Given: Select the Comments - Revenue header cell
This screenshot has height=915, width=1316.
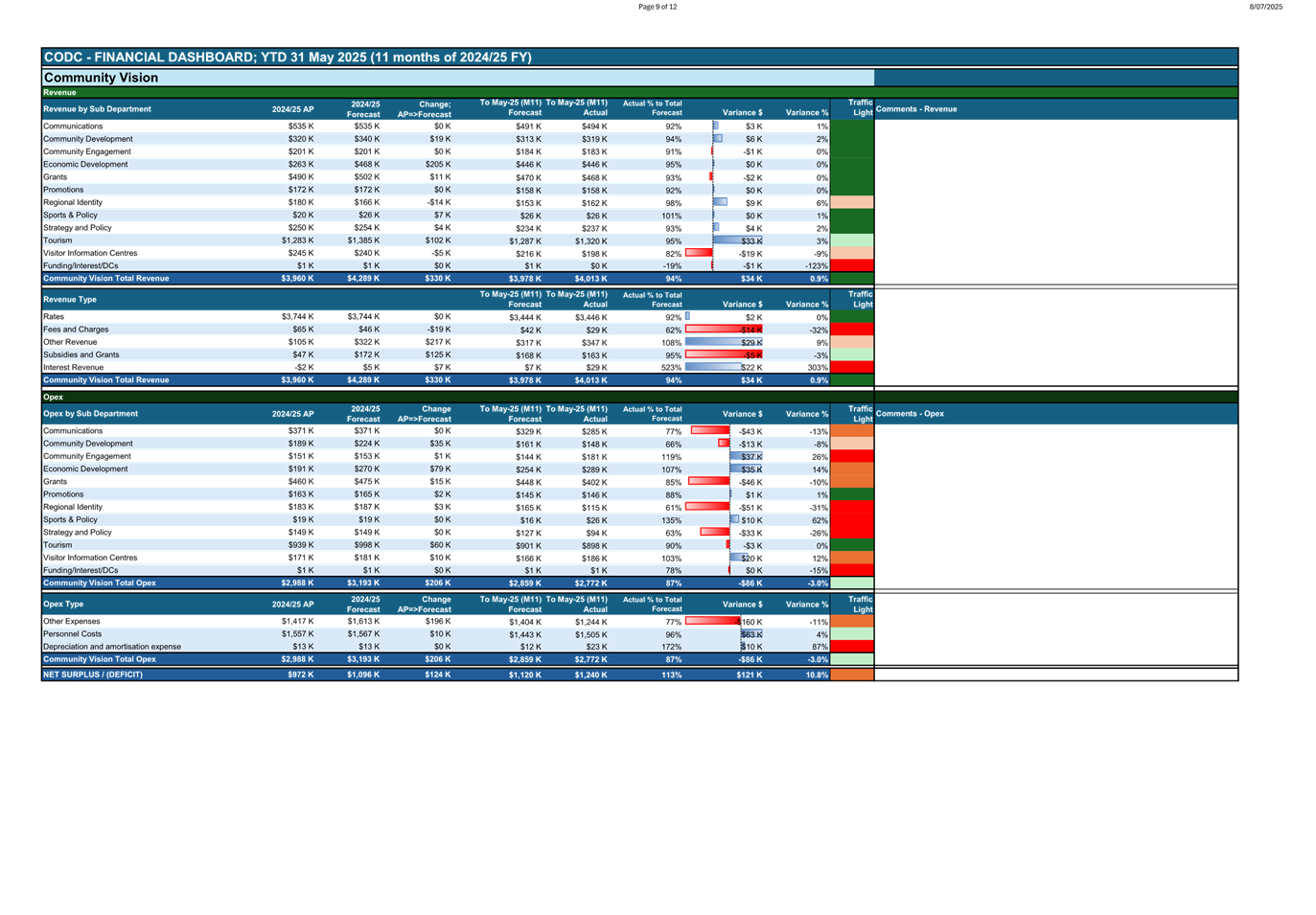Looking at the screenshot, I should pos(916,109).
